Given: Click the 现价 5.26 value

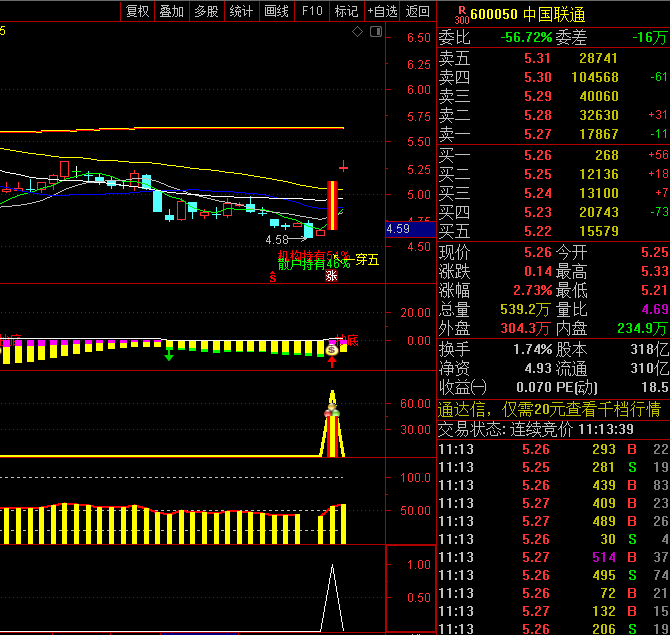Looking at the screenshot, I should coord(538,252).
